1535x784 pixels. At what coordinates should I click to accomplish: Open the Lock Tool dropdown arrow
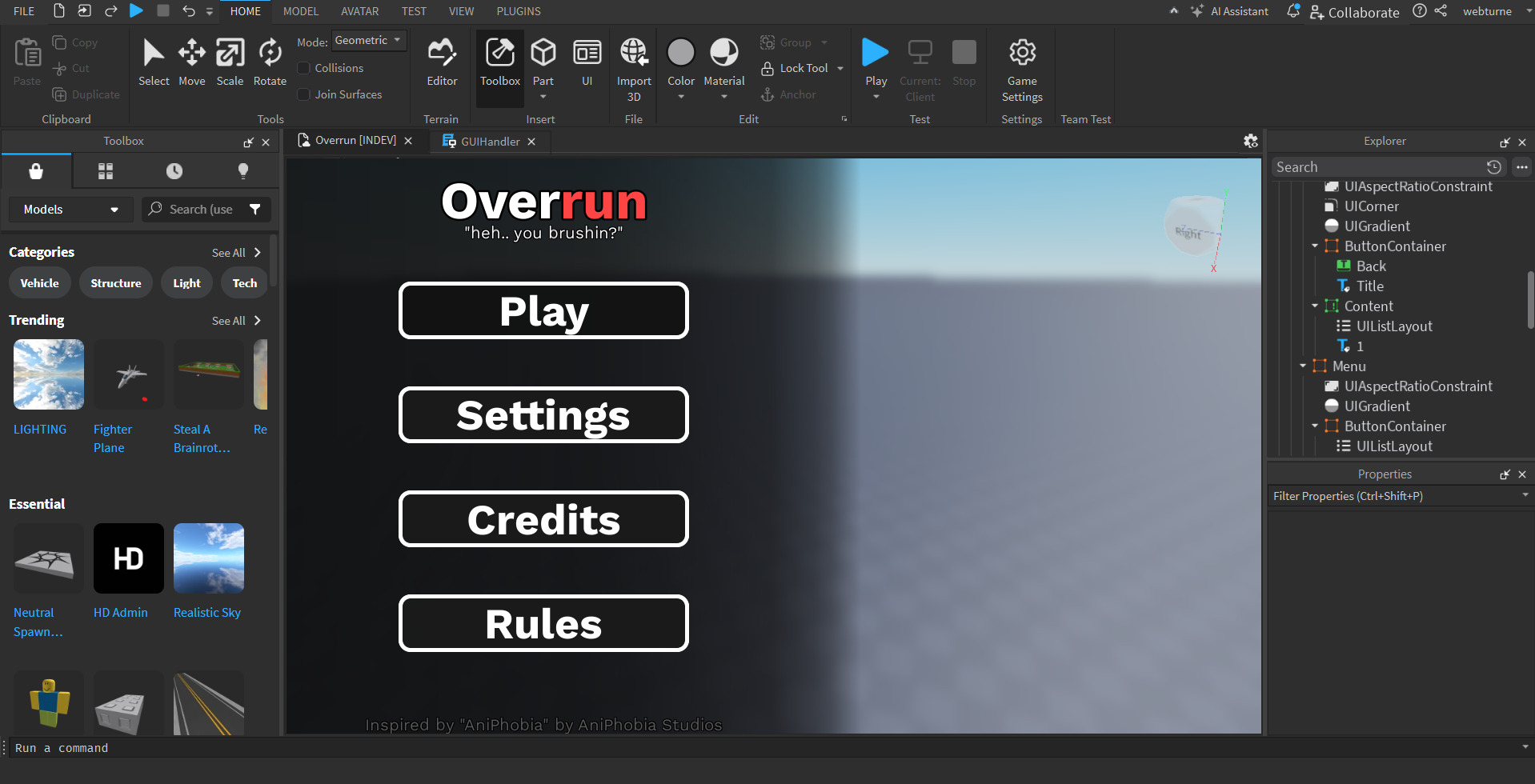(840, 68)
